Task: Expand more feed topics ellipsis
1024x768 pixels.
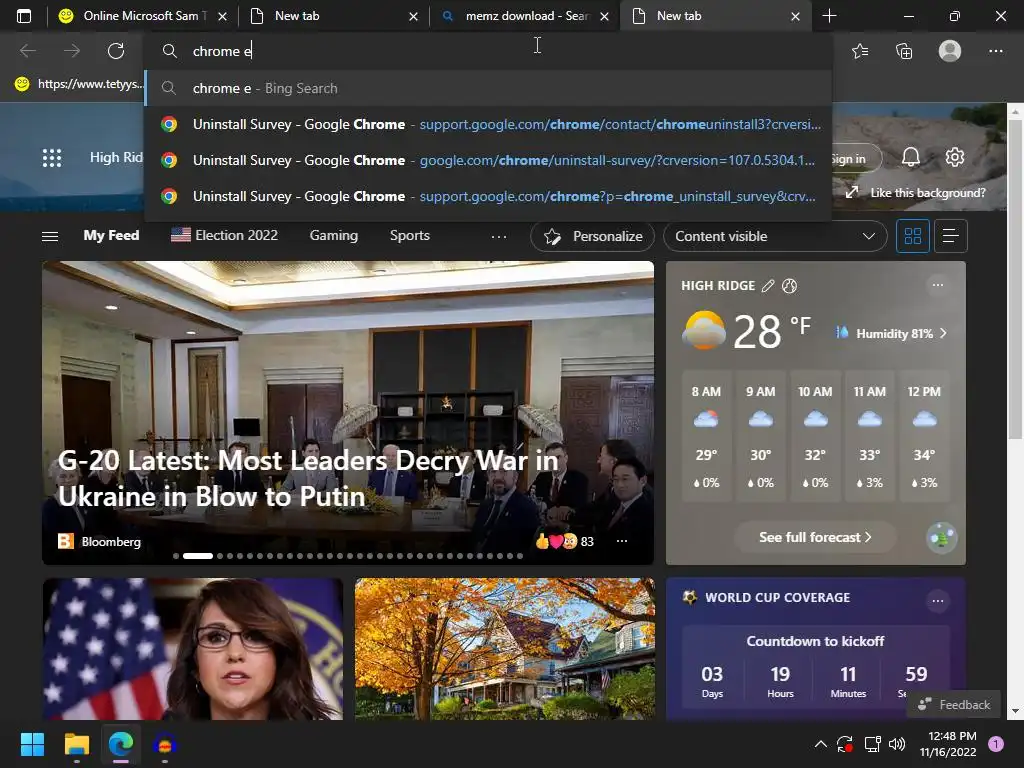Action: (499, 236)
